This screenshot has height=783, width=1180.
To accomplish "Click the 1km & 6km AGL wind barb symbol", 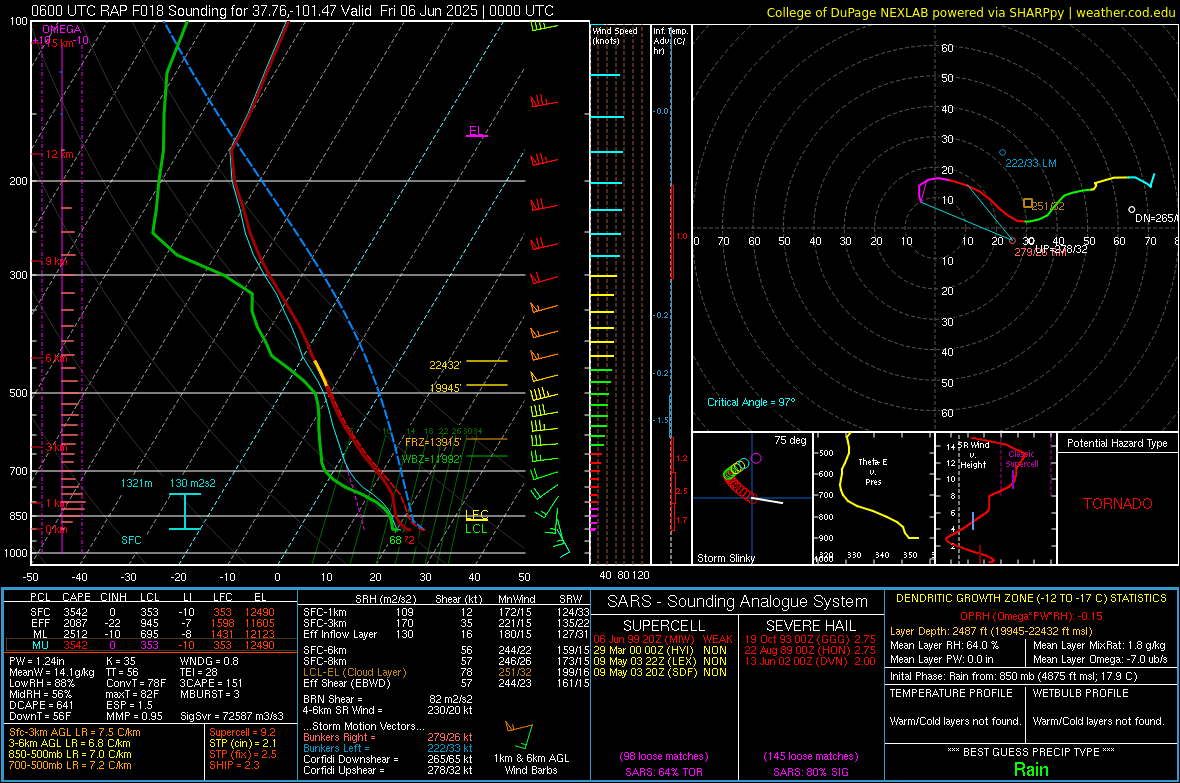I will click(519, 735).
